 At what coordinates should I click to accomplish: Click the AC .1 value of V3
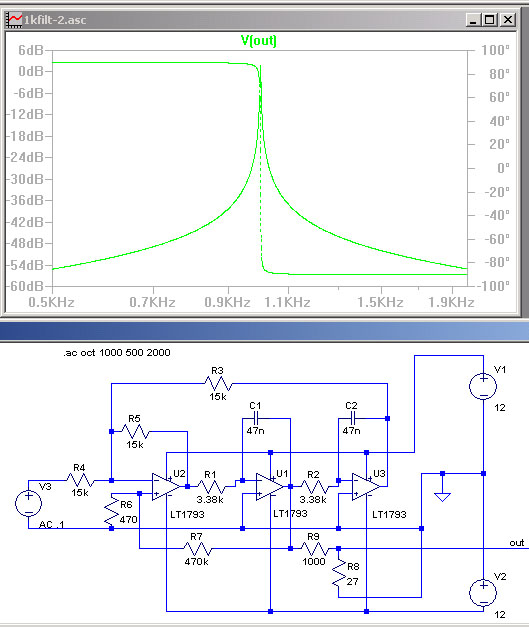[x=52, y=524]
